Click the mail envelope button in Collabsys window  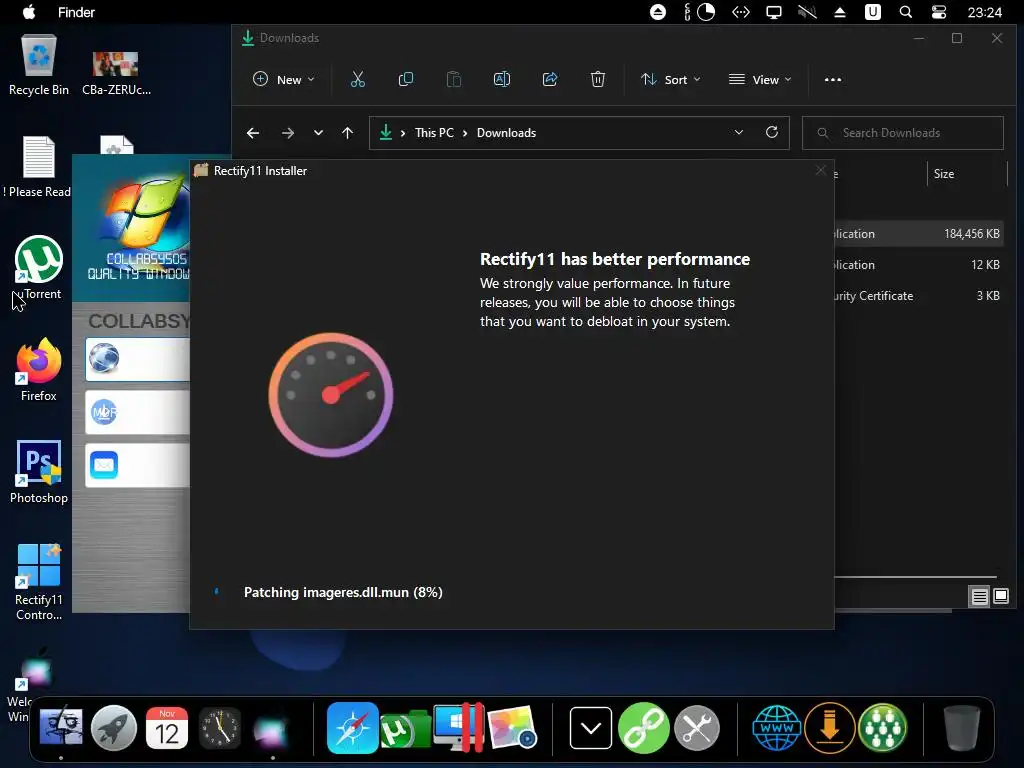click(137, 465)
